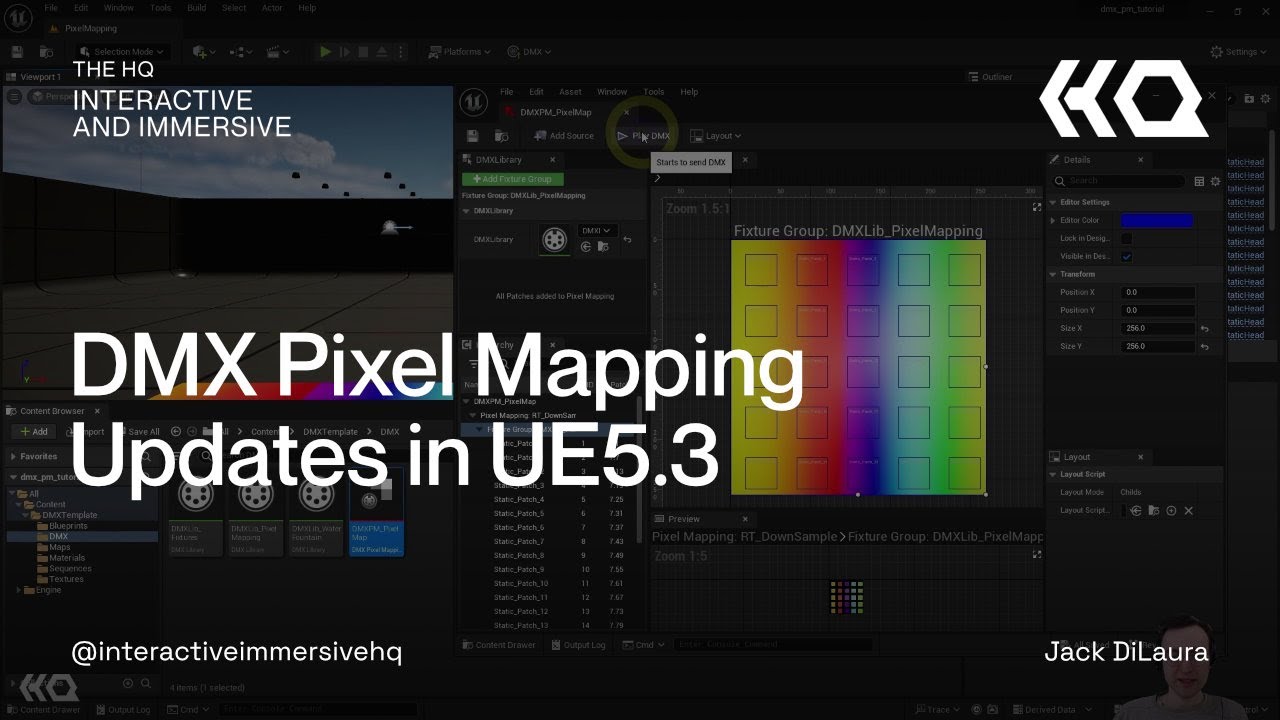Image resolution: width=1280 pixels, height=720 pixels.
Task: Save the DMXPM_PixelMap asset with save icon
Action: pos(473,136)
